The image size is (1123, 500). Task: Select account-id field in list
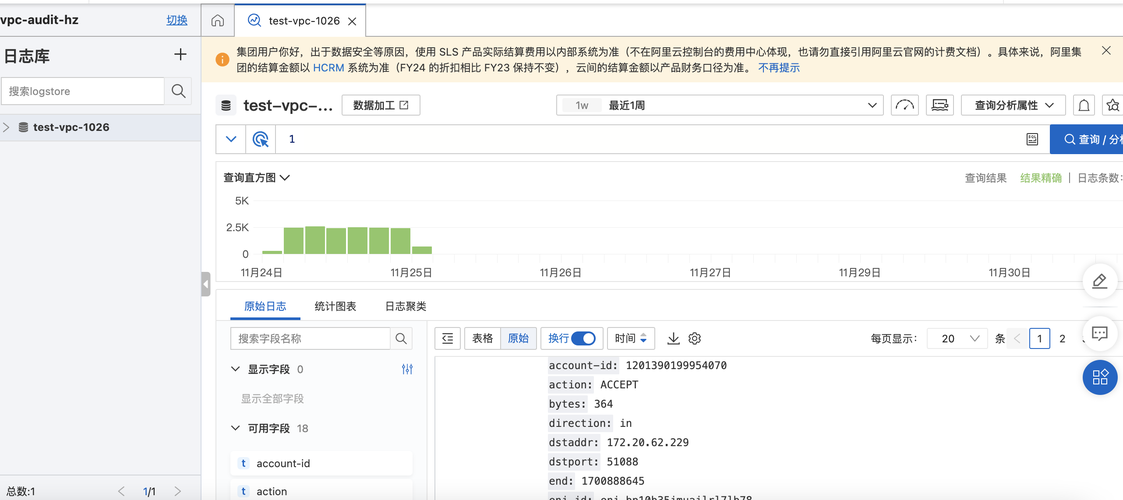(321, 463)
